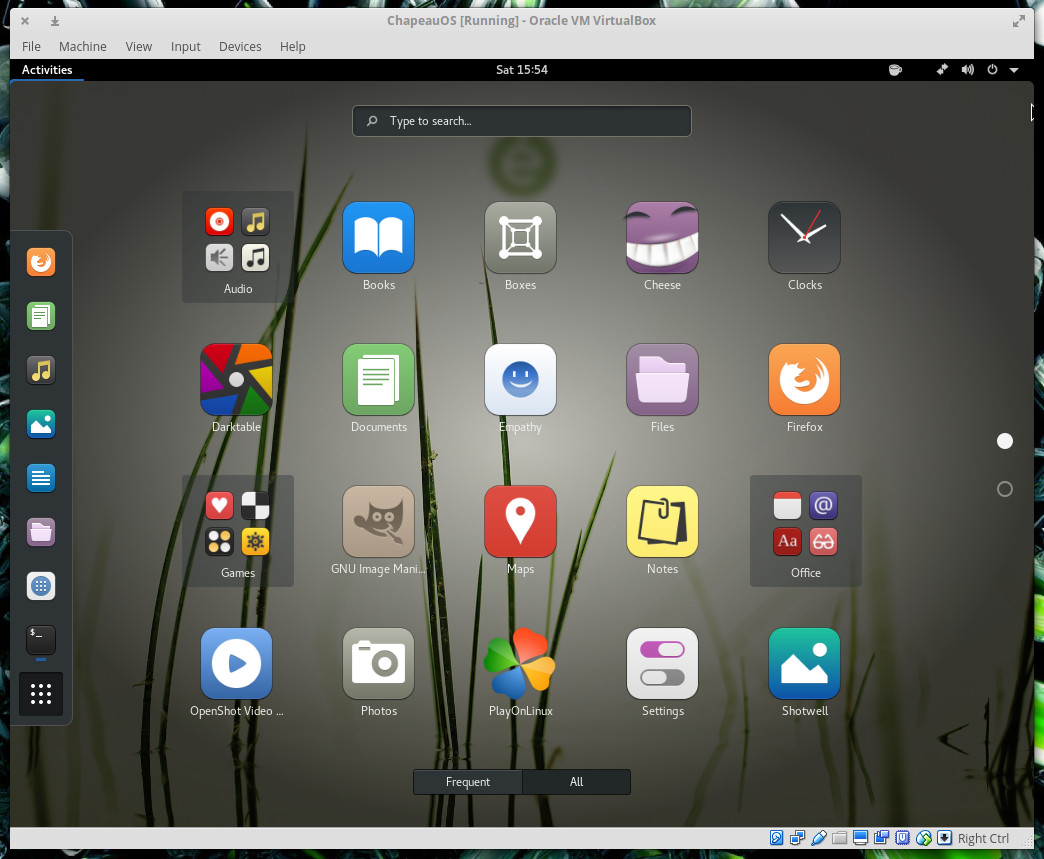Open Files folder icon in dash
The height and width of the screenshot is (859, 1044).
coord(41,531)
